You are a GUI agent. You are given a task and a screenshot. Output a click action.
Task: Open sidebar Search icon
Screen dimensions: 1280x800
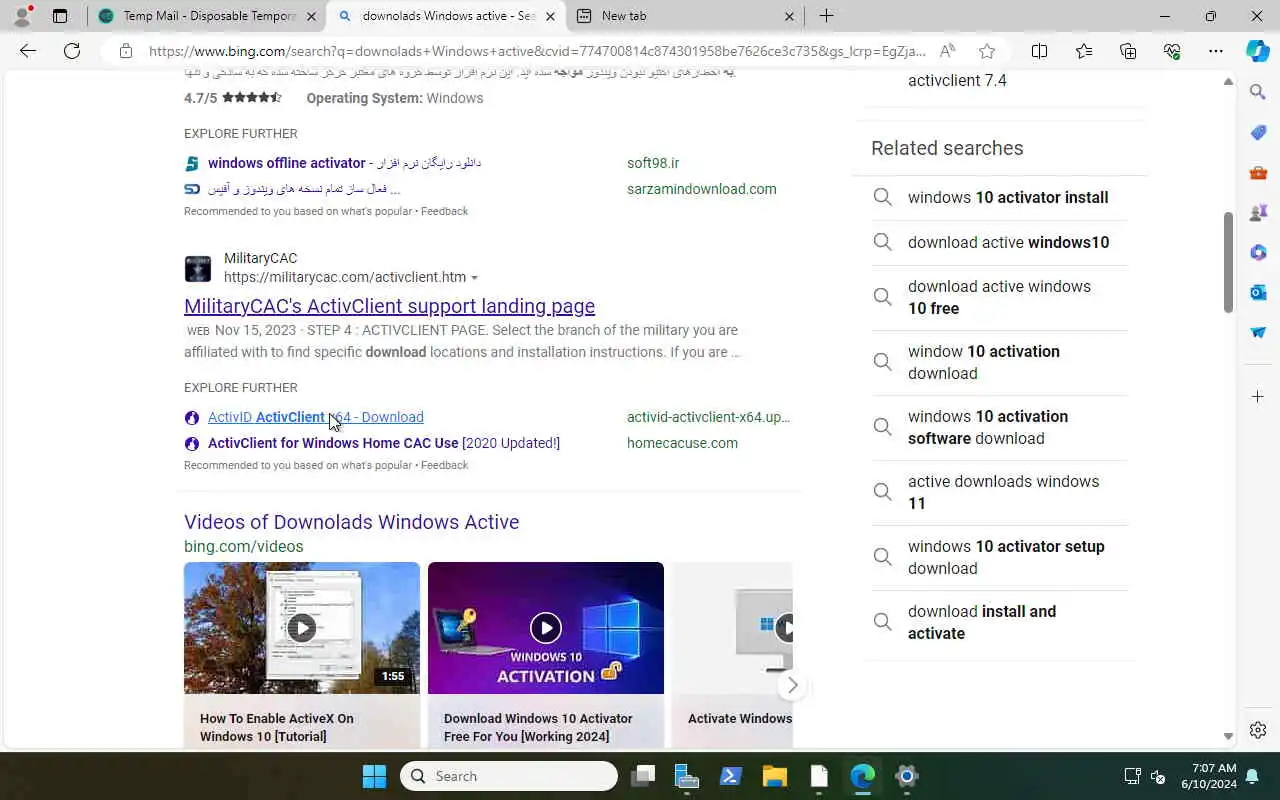tap(1258, 92)
